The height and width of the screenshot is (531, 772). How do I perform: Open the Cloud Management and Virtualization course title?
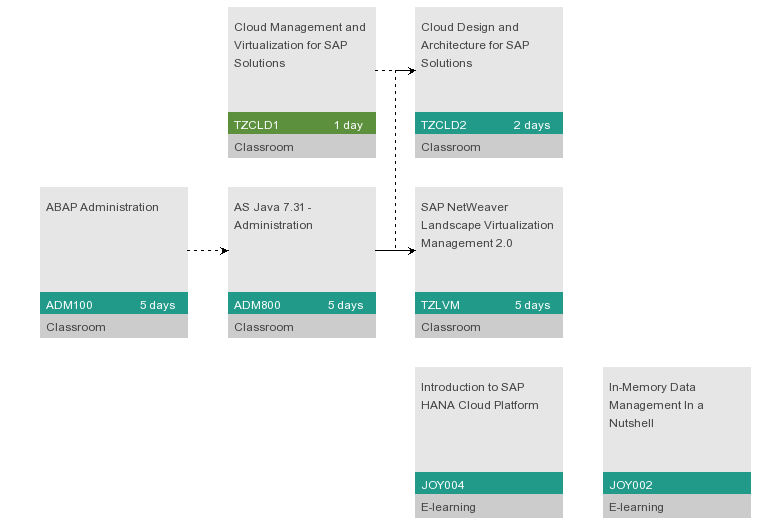click(300, 45)
